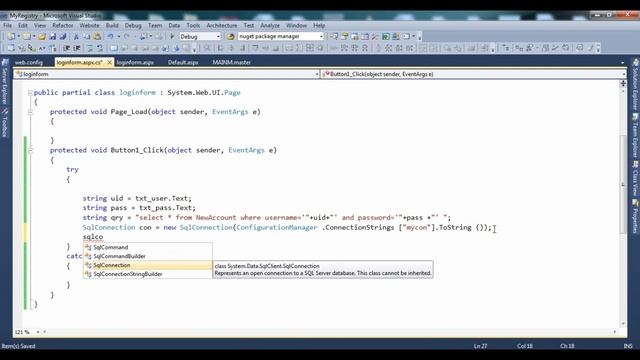Click the Cut scissors icon
Image resolution: width=640 pixels, height=360 pixels.
[76, 36]
